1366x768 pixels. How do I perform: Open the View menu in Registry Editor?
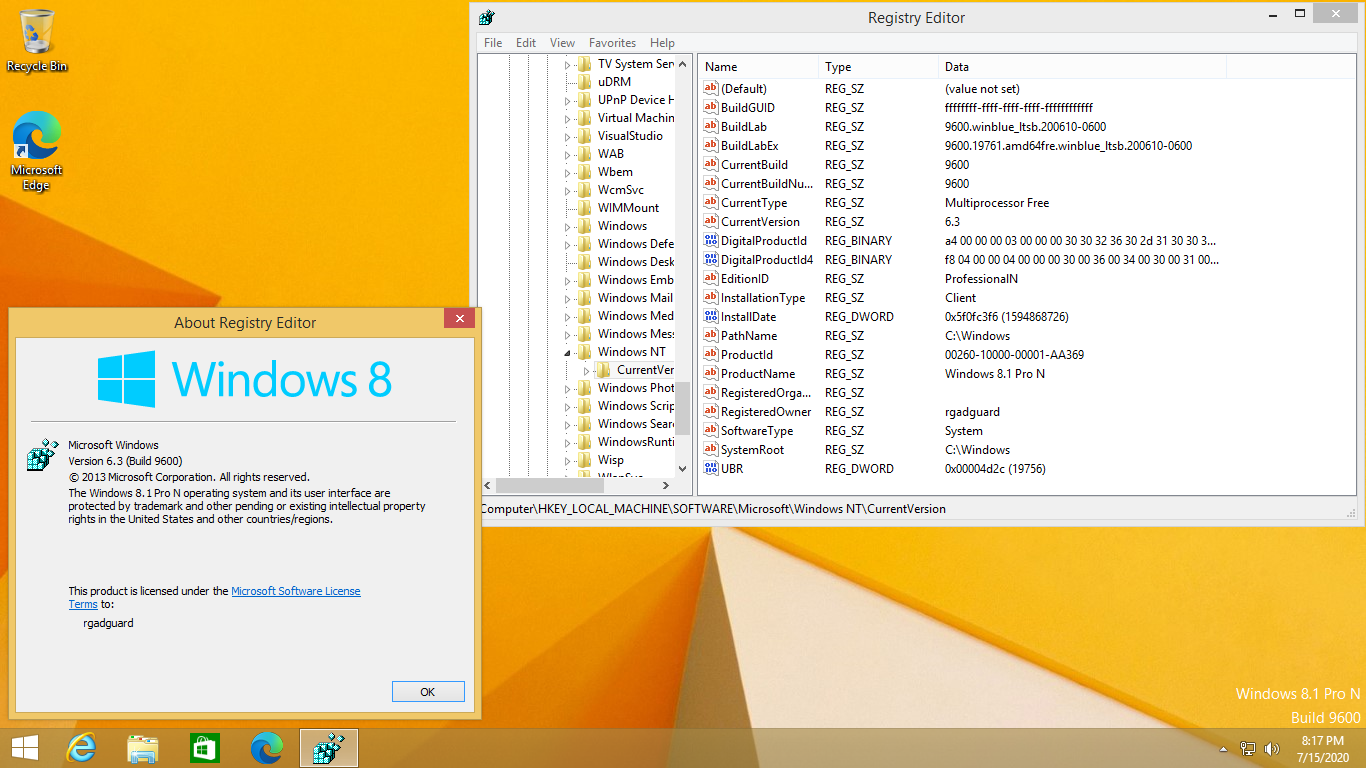pyautogui.click(x=562, y=43)
